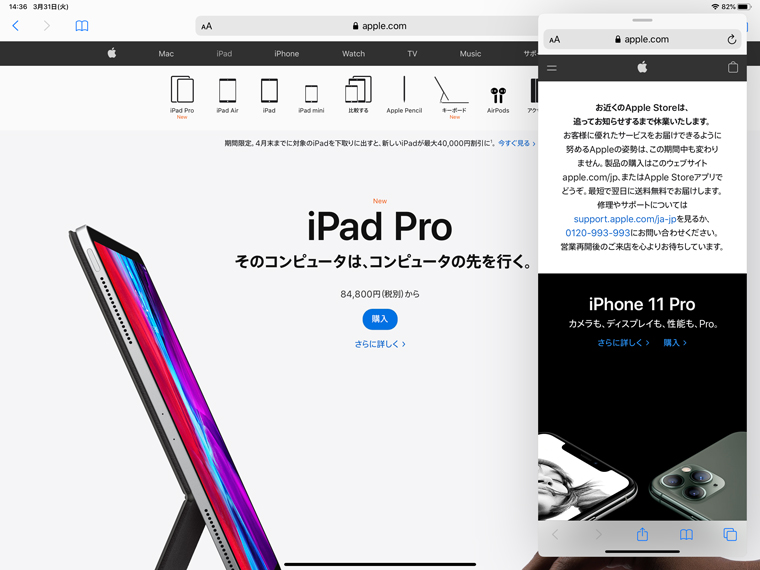Open bookmarks book icon in main Safari

(82, 26)
